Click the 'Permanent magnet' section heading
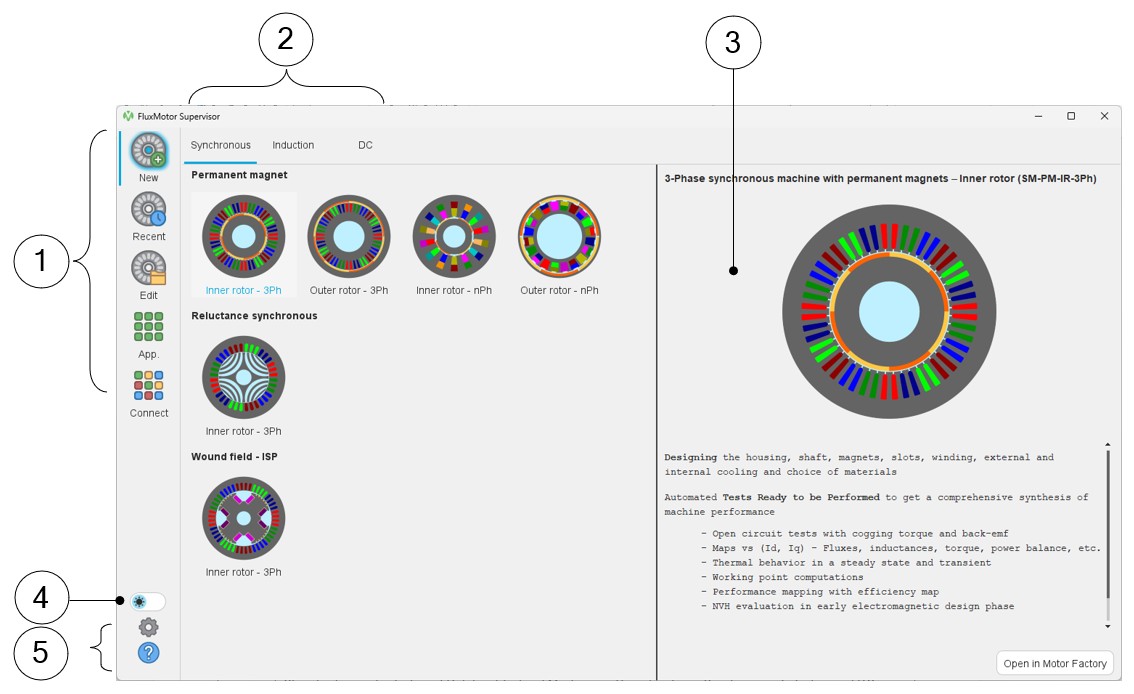Screen dimensions: 1134x694 (239, 175)
